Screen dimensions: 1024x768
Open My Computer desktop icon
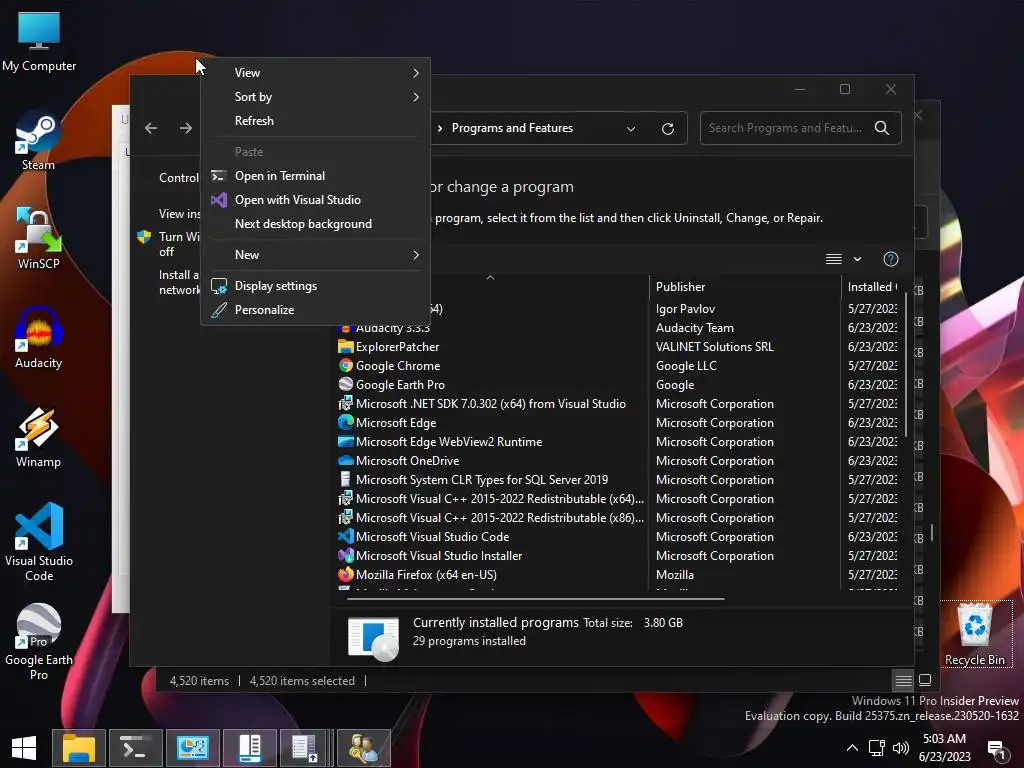[39, 42]
